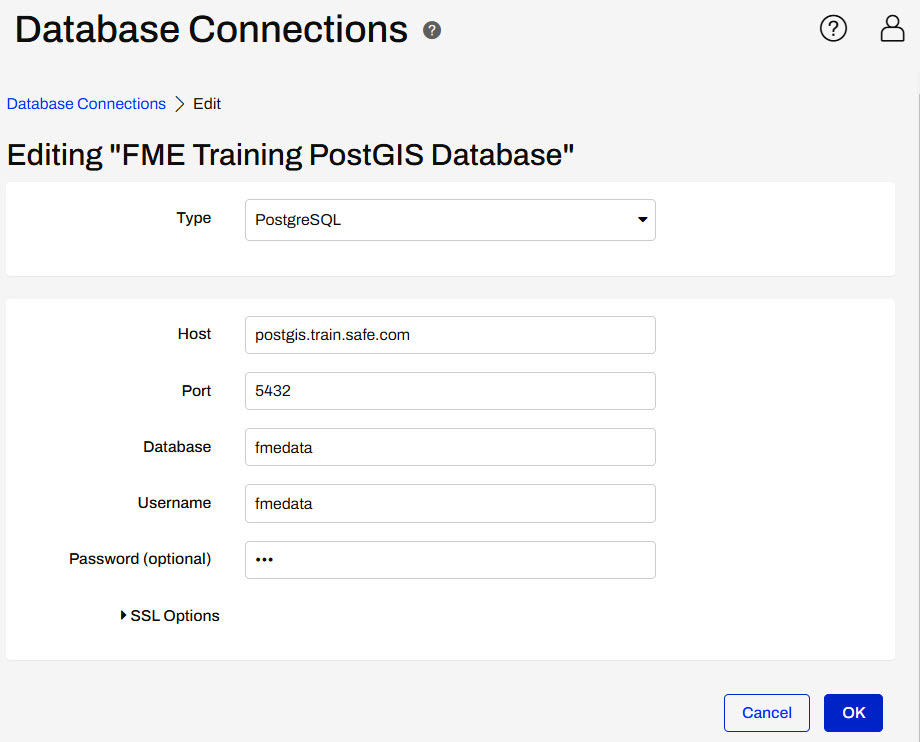Click the Password (optional) label text
Viewport: 920px width, 742px height.
140,559
